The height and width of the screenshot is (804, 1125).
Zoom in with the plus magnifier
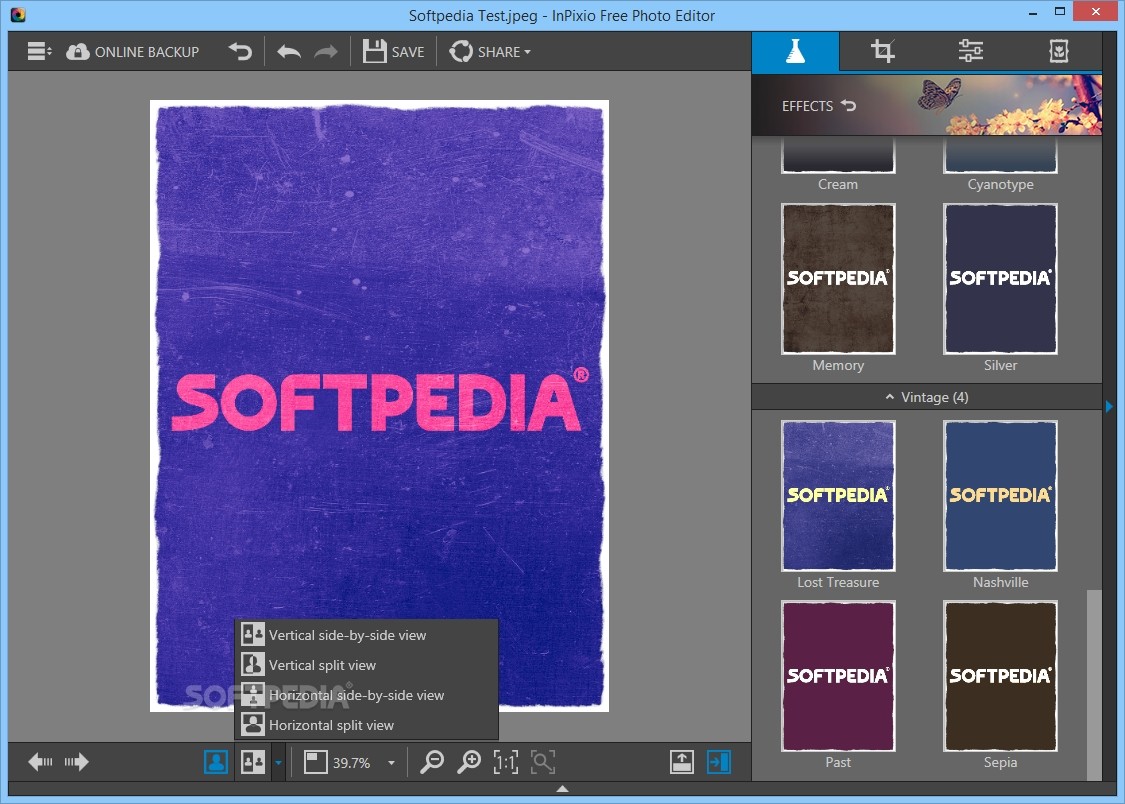click(469, 762)
